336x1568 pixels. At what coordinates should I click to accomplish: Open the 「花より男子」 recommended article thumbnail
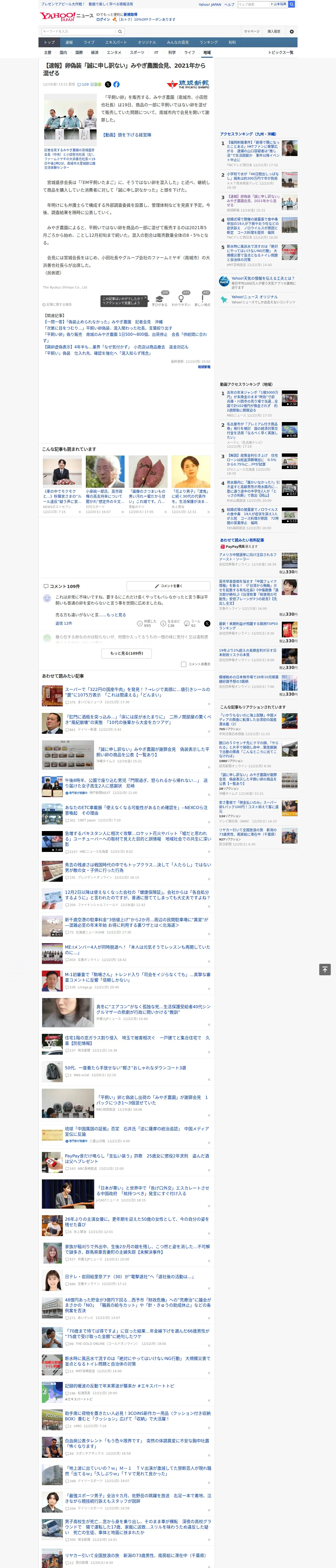pyautogui.click(x=191, y=471)
